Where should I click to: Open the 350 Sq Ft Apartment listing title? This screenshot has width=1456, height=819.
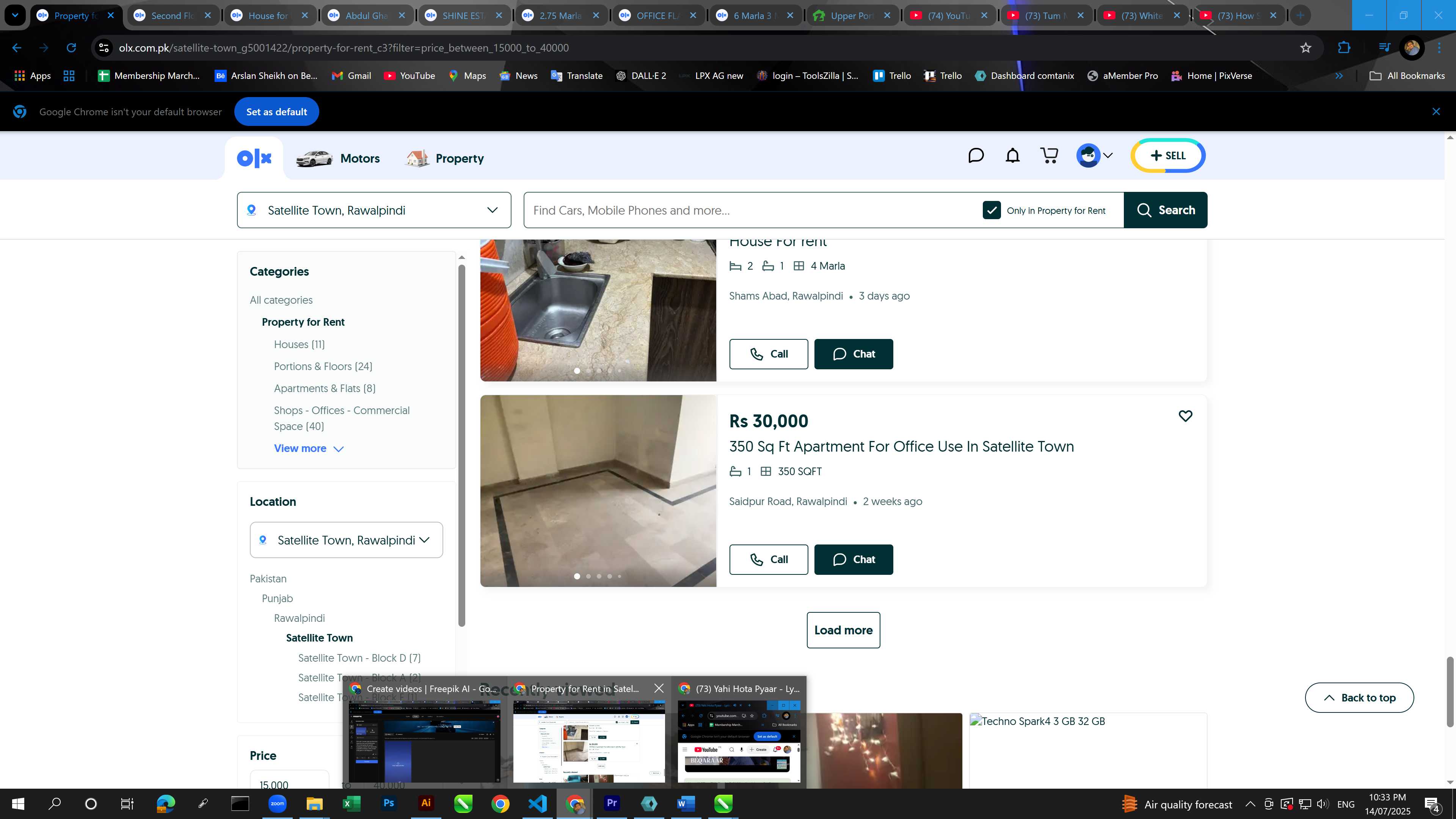pyautogui.click(x=902, y=447)
